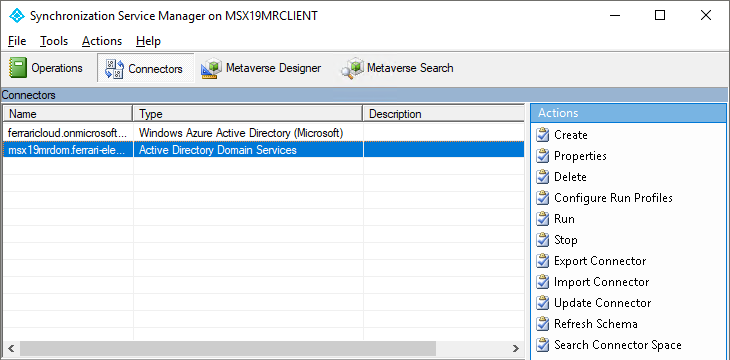This screenshot has height=360, width=730.
Task: Click the Stop action link
Action: click(566, 240)
